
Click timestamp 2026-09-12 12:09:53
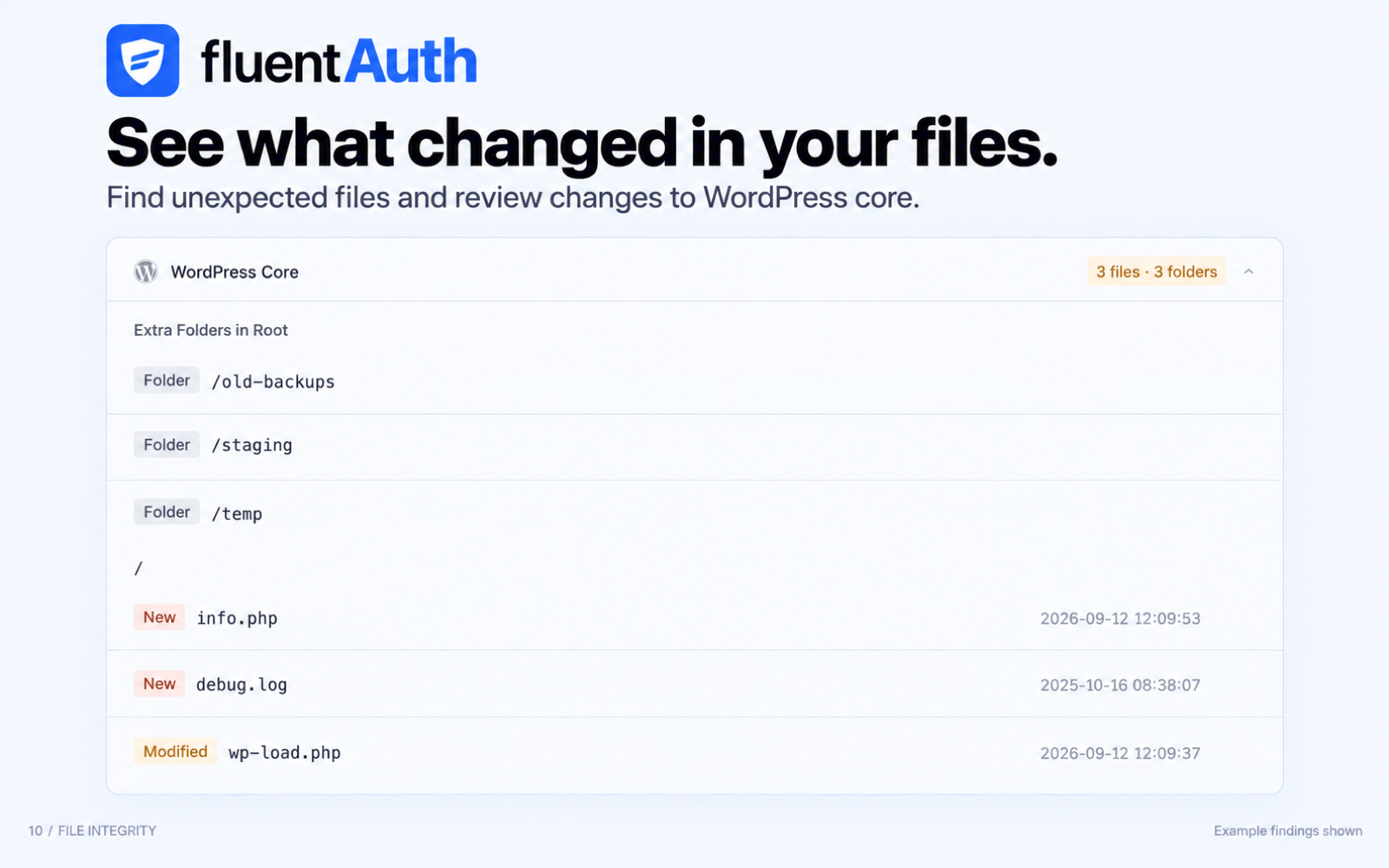[1120, 619]
